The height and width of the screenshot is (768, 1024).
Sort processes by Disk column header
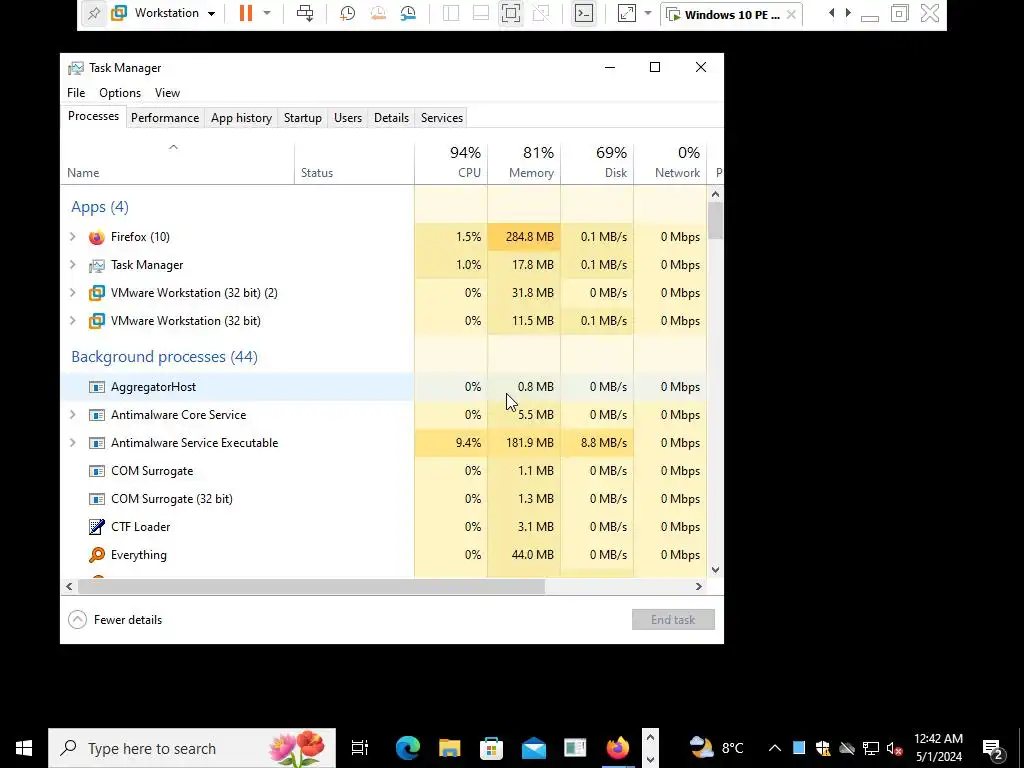click(597, 162)
